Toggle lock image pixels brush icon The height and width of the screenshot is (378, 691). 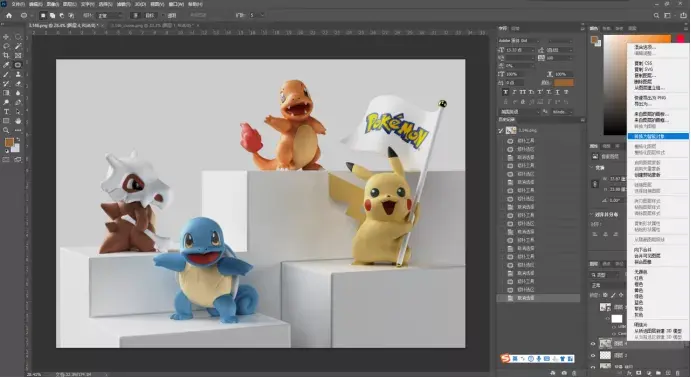coord(613,295)
